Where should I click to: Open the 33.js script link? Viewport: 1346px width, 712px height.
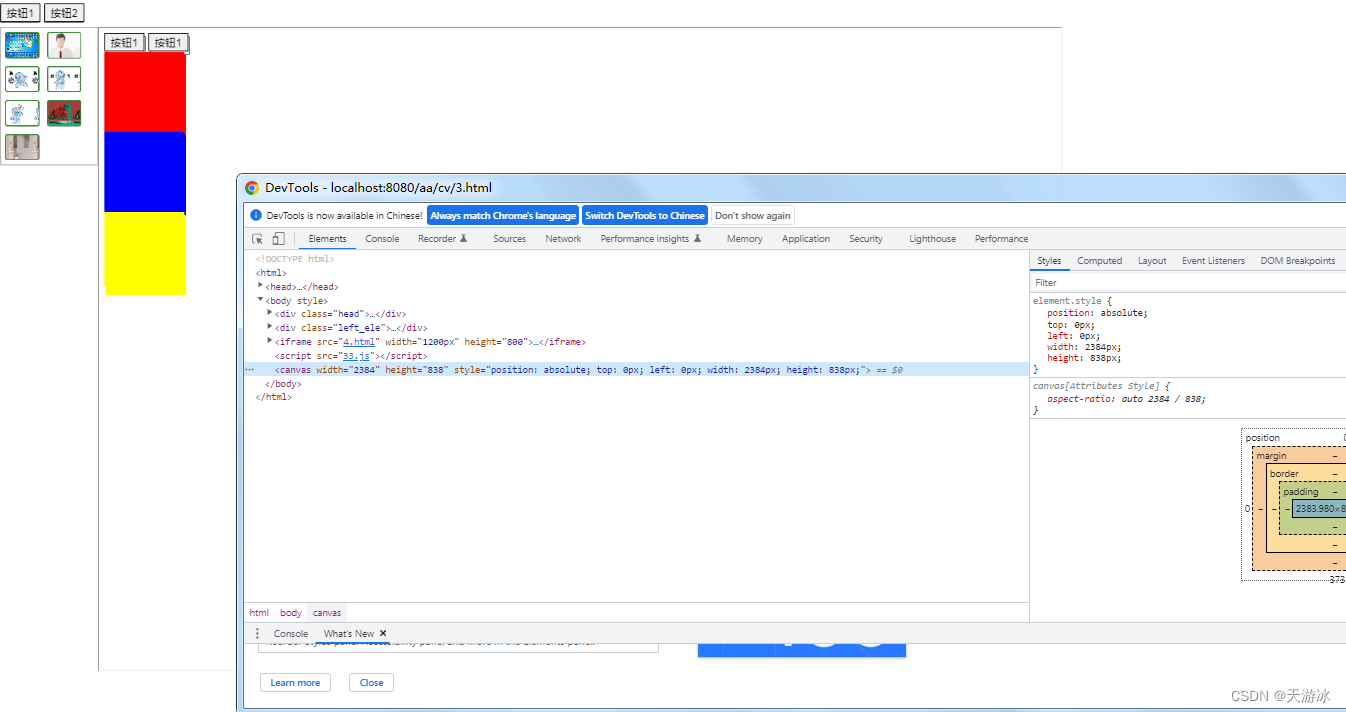(x=355, y=355)
